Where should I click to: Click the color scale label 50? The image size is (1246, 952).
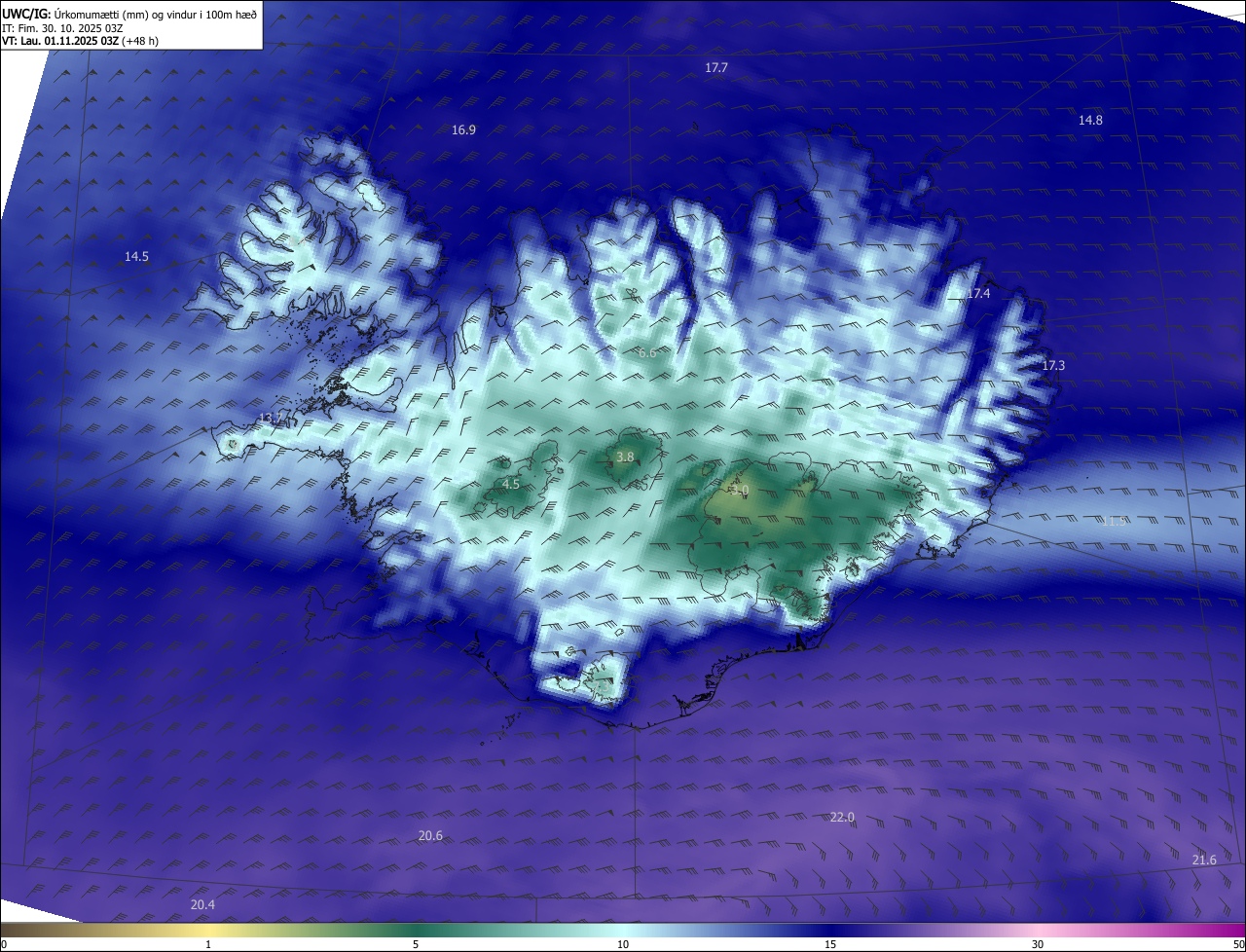pyautogui.click(x=1237, y=944)
